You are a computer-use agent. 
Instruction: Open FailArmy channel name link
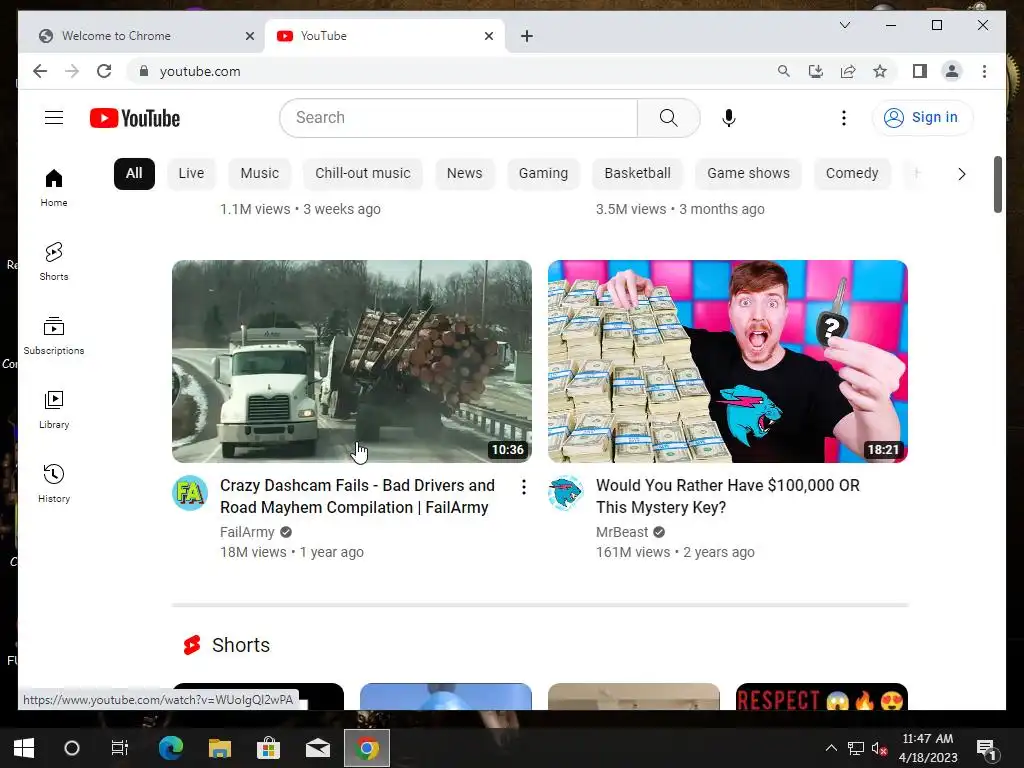point(247,532)
